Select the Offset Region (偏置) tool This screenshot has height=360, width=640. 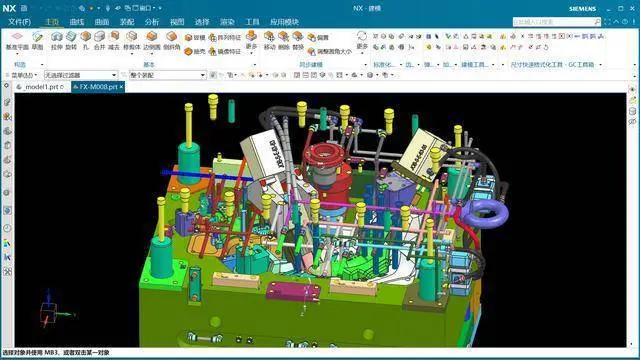coord(318,38)
